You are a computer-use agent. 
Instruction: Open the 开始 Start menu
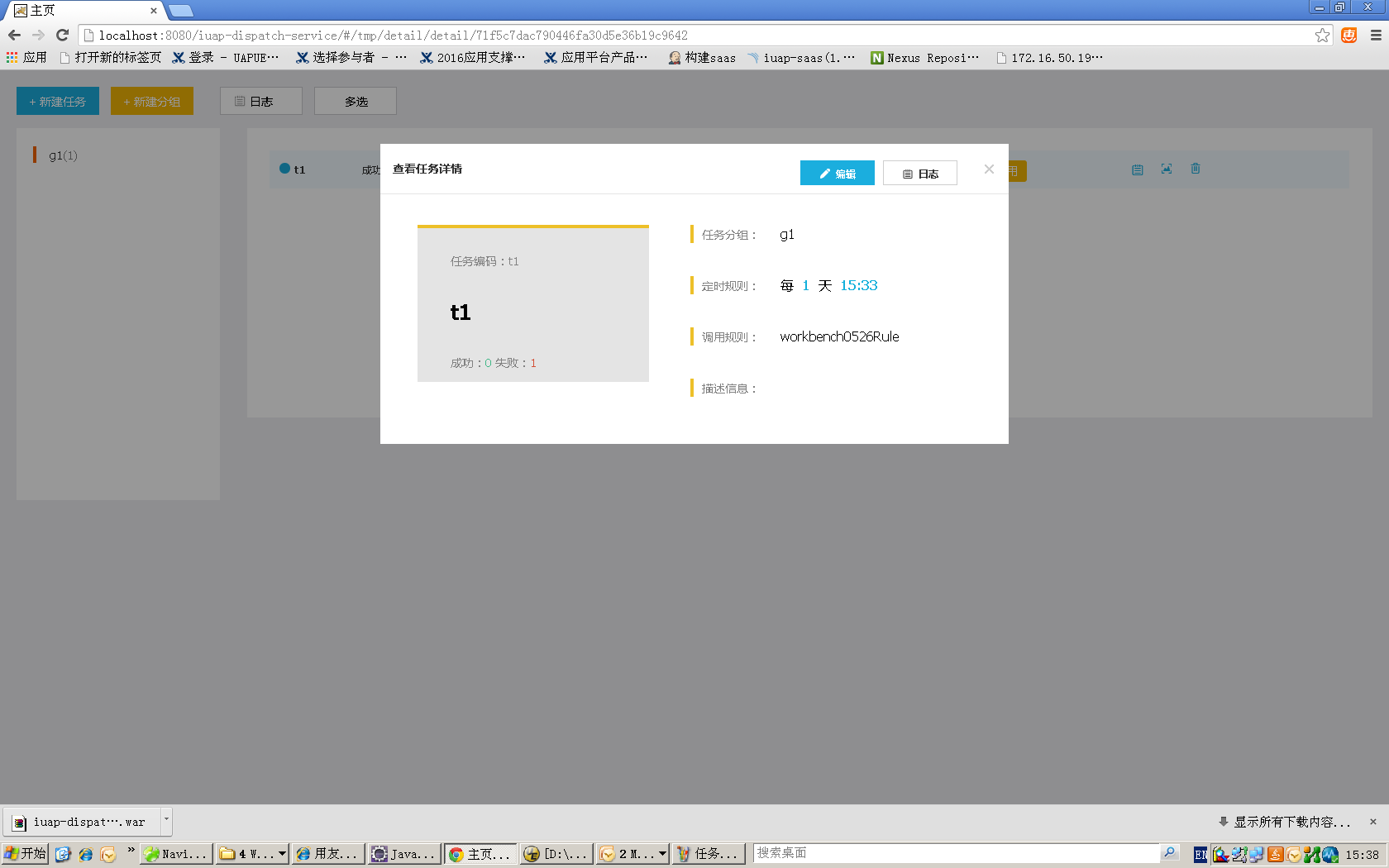(25, 853)
